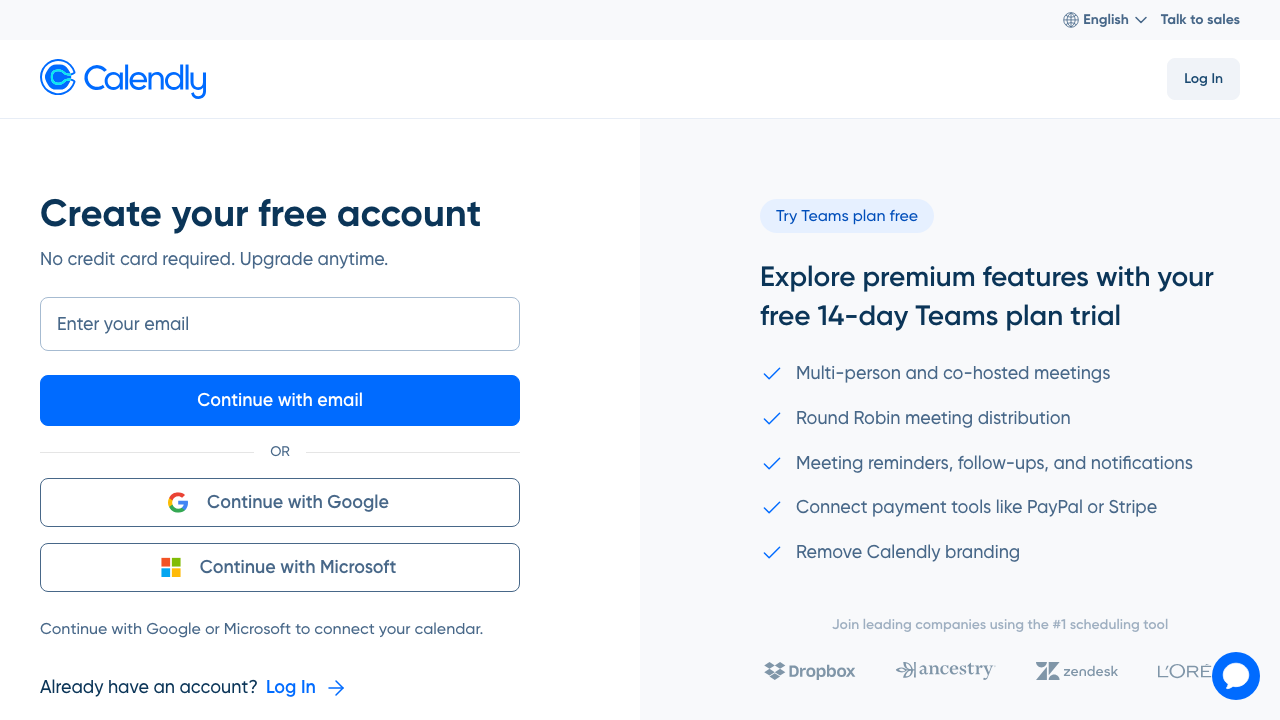Image resolution: width=1280 pixels, height=720 pixels.
Task: Click the Calendly logo
Action: pos(122,78)
